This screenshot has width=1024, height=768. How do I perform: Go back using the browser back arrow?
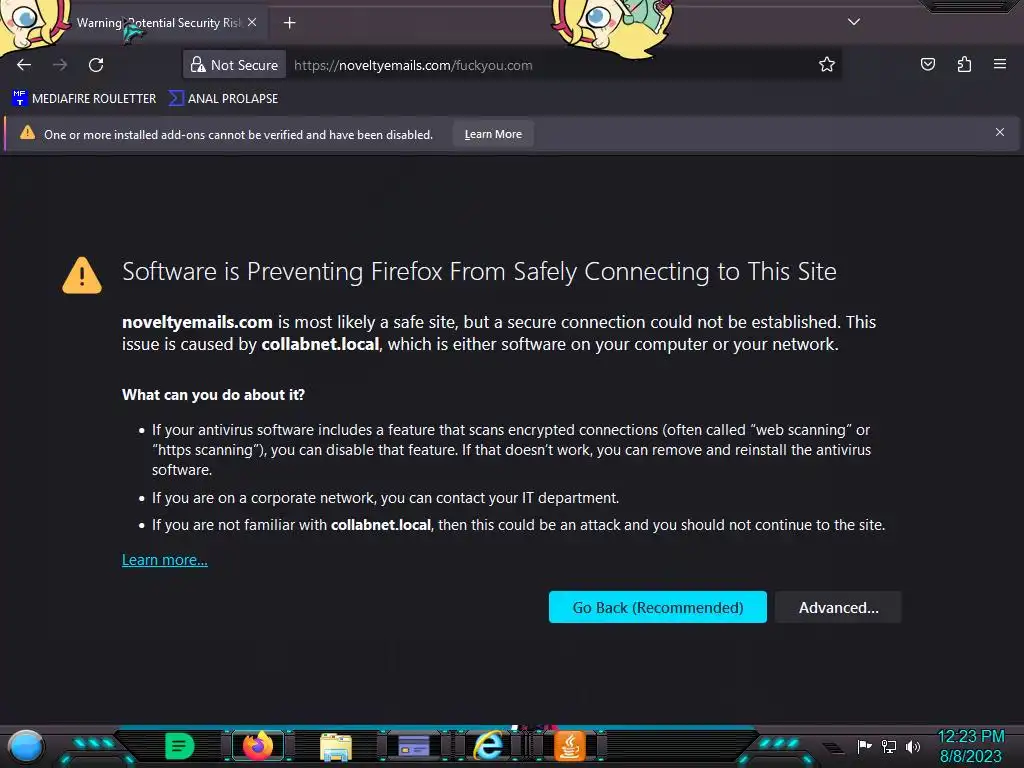[x=24, y=65]
